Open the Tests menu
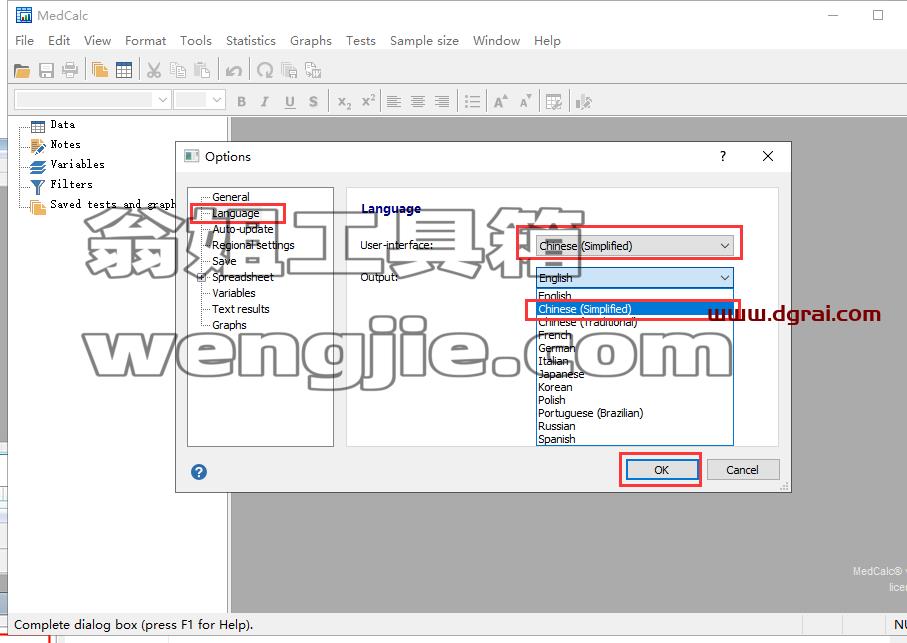The width and height of the screenshot is (907, 643). coord(361,40)
